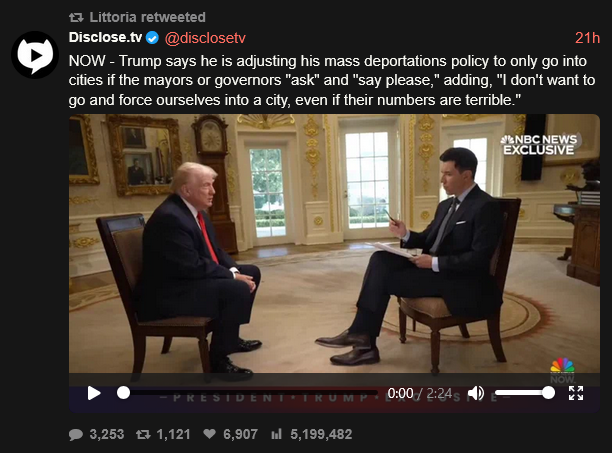The image size is (612, 453).
Task: Like the tweet with the heart icon
Action: click(x=210, y=434)
